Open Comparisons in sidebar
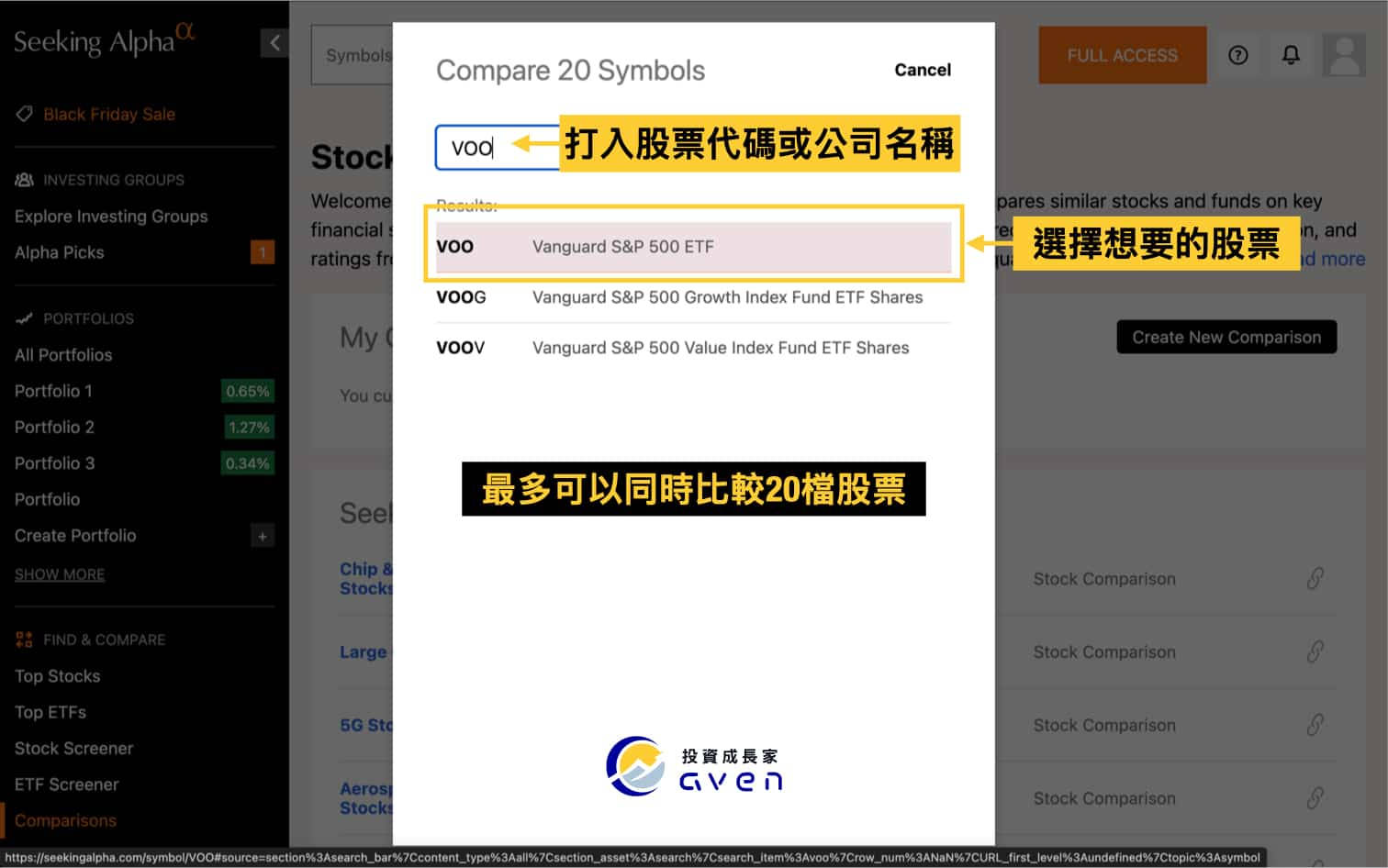Screen dimensions: 1388x868 tap(65, 820)
